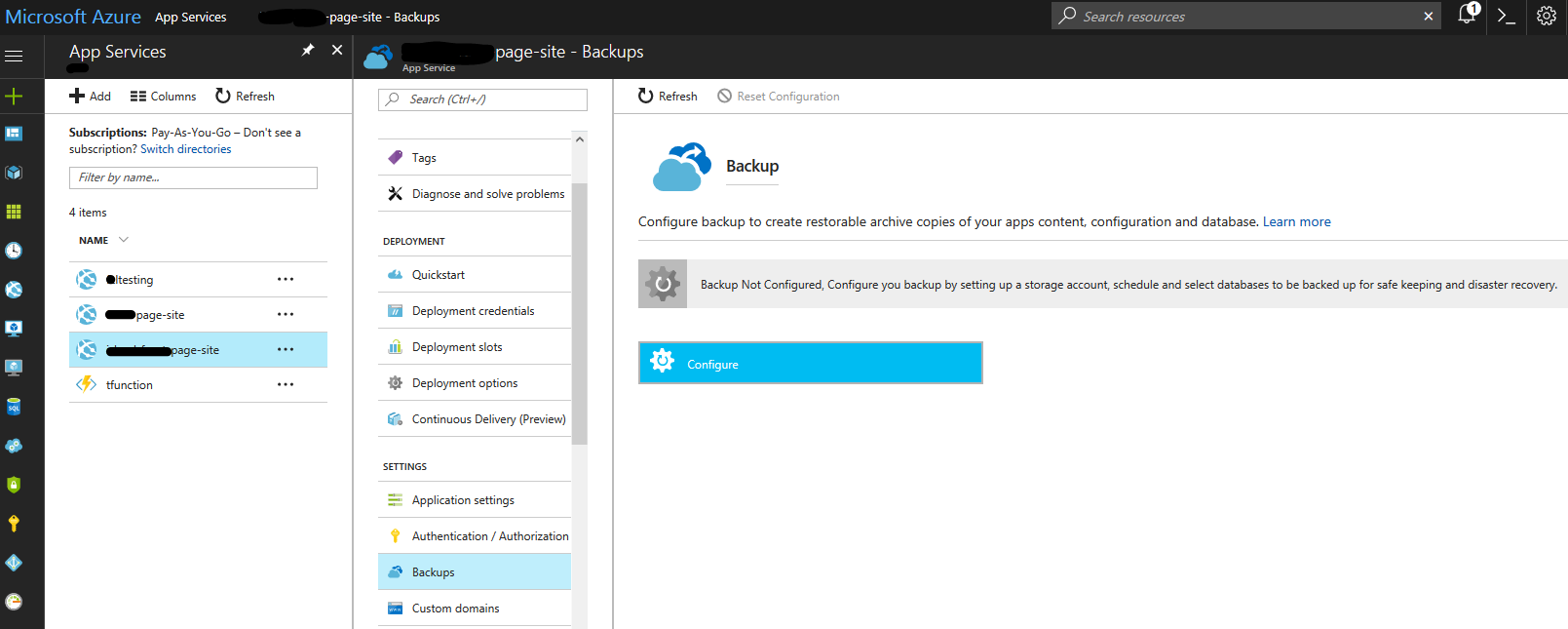Click Switch directories link
This screenshot has width=1568, height=629.
click(185, 149)
